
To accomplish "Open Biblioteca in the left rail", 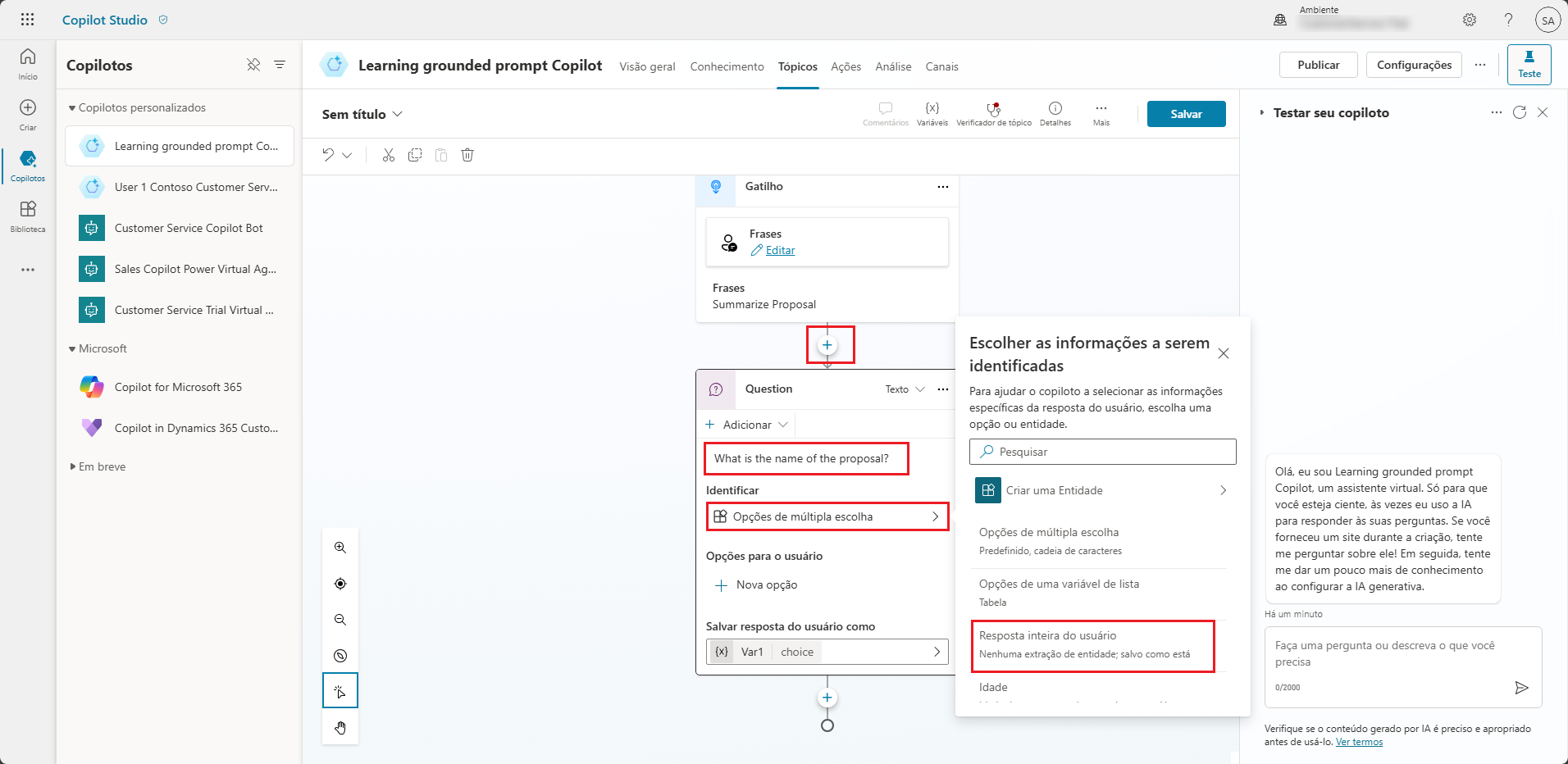I will coord(28,216).
